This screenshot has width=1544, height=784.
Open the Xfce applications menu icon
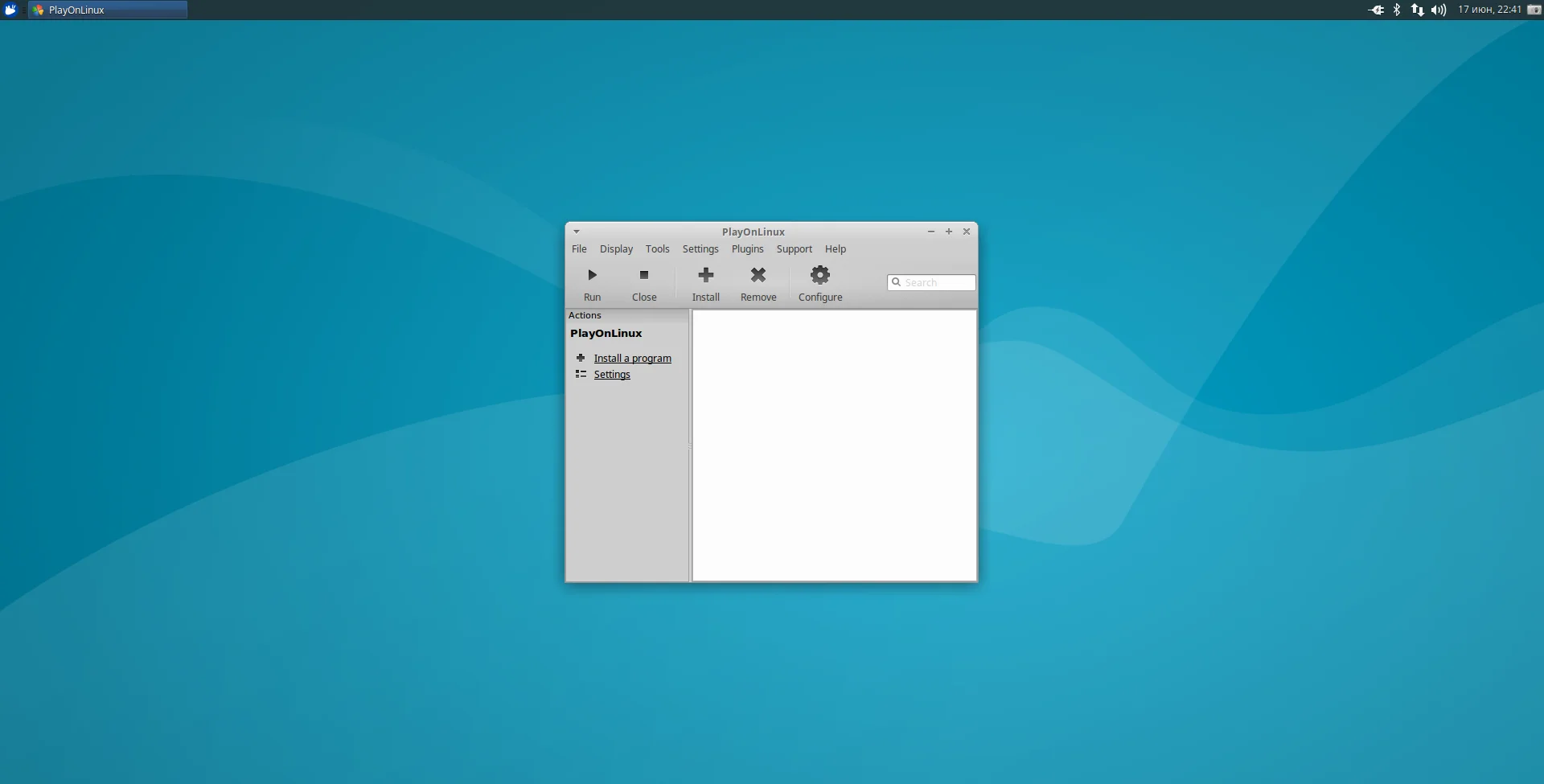(x=10, y=10)
